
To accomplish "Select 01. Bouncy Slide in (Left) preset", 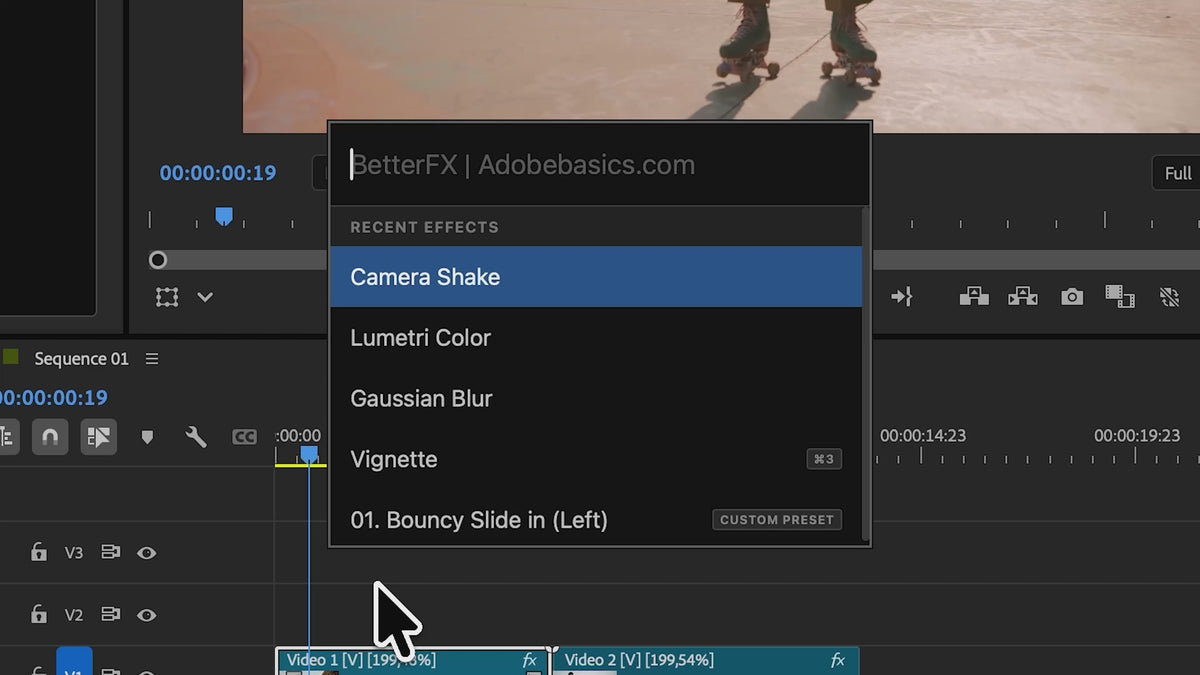I will (x=595, y=520).
